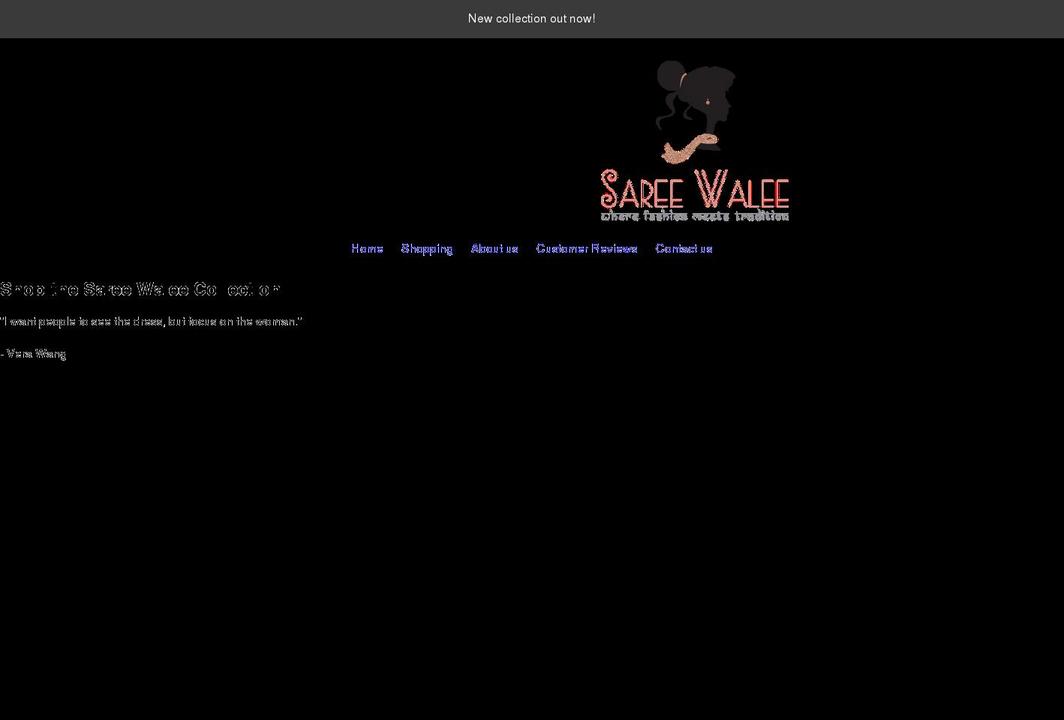Click the '- Vera Wang' attribution text
The width and height of the screenshot is (1064, 720).
[x=33, y=353]
